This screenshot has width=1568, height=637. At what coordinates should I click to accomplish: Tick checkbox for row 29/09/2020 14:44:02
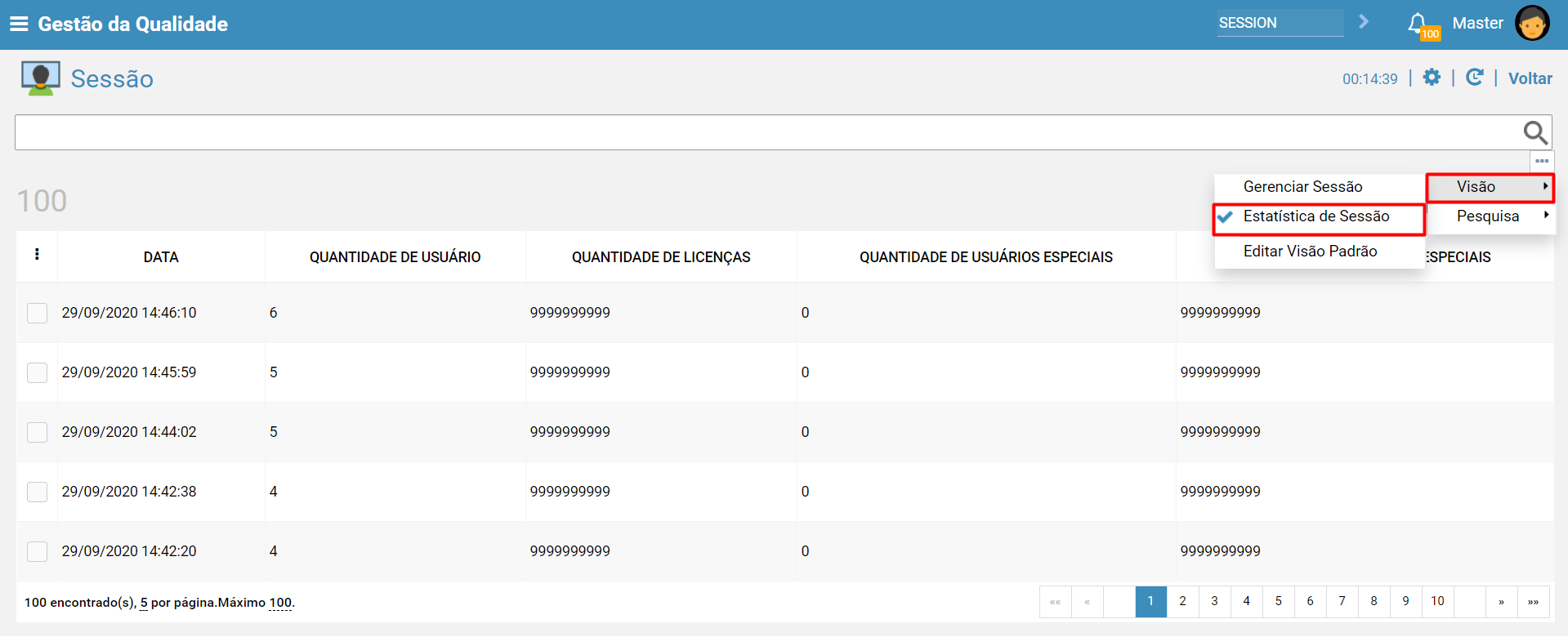coord(38,432)
